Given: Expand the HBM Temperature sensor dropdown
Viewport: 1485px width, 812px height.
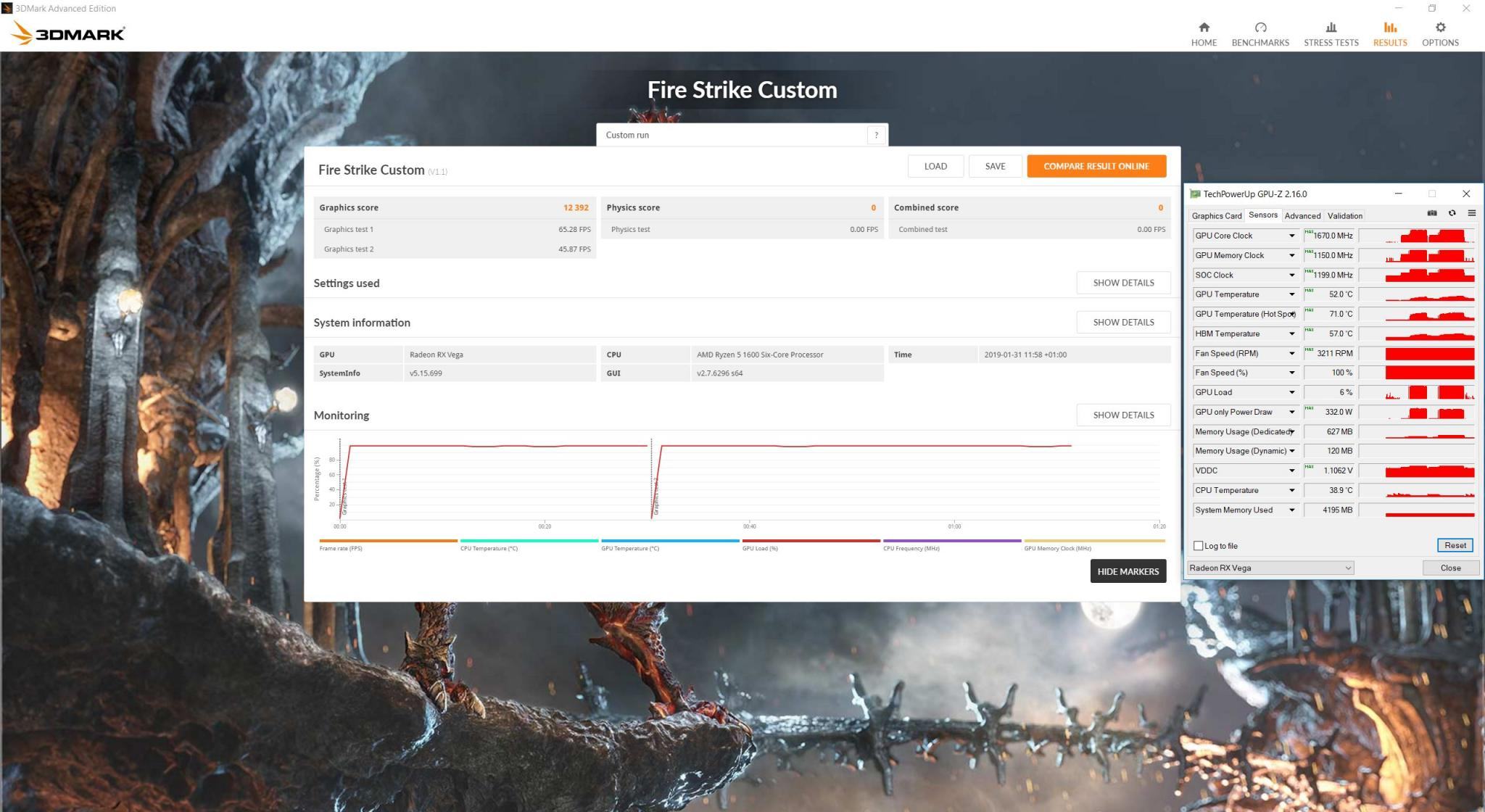Looking at the screenshot, I should 1291,333.
